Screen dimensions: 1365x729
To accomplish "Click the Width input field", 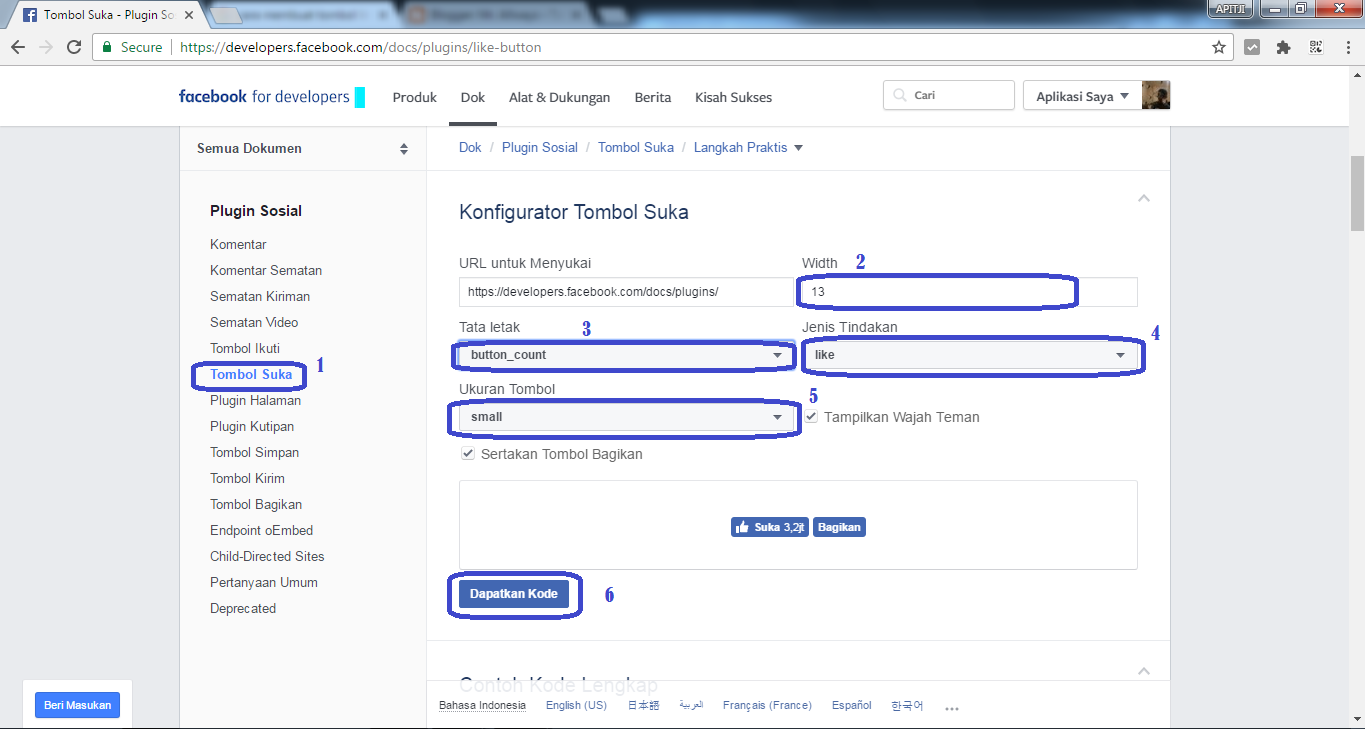I will pyautogui.click(x=970, y=292).
